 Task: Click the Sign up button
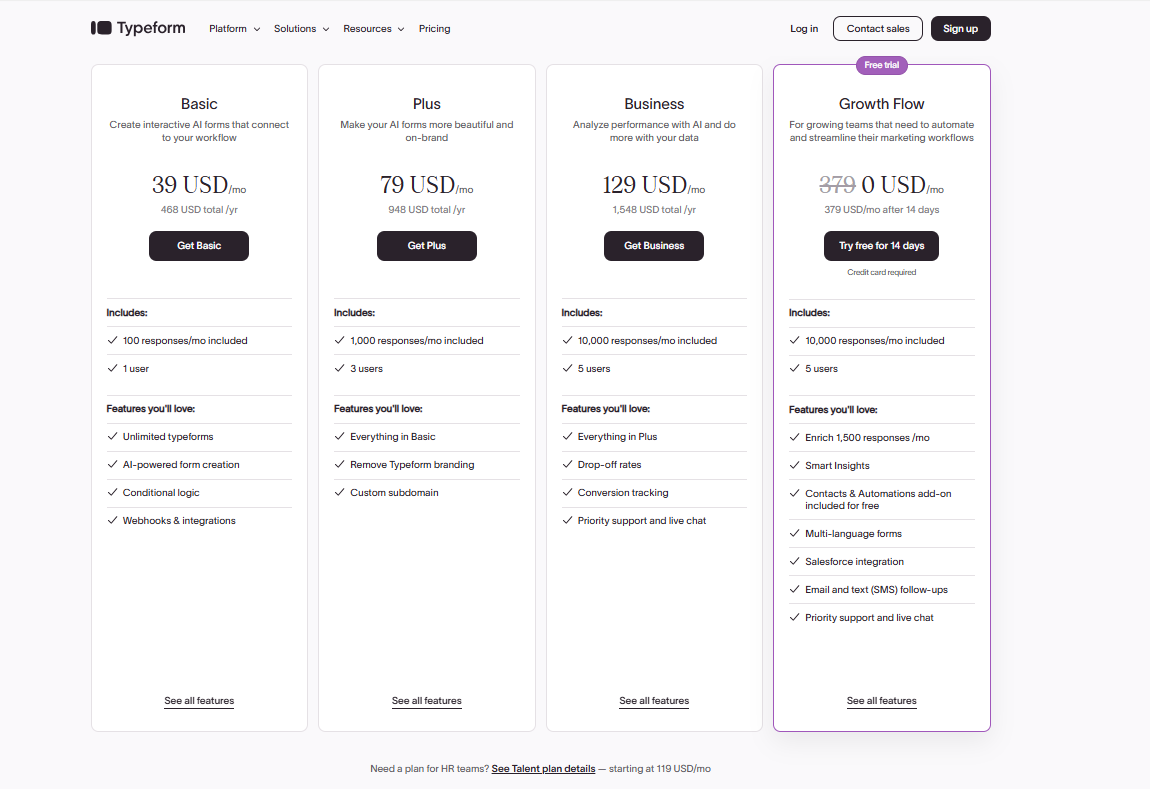pyautogui.click(x=961, y=29)
